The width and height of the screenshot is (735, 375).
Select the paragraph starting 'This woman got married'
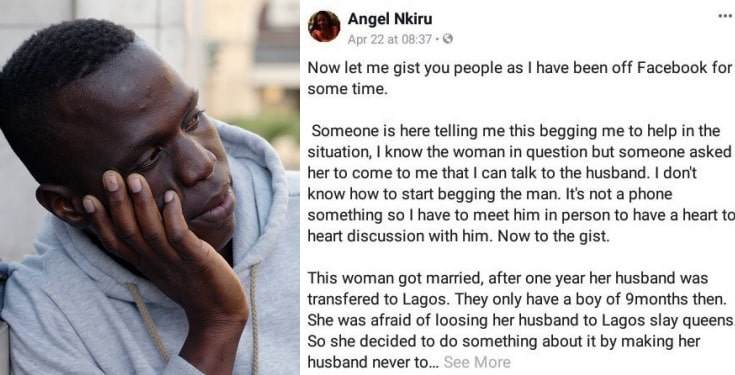(x=520, y=320)
